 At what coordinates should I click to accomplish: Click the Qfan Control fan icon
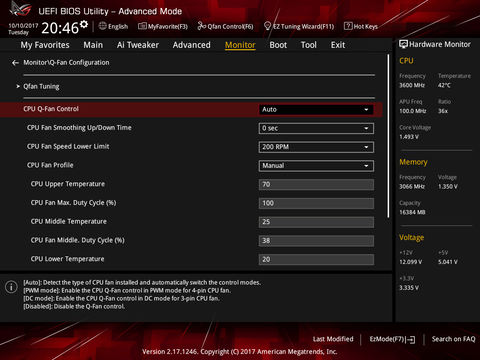(x=201, y=26)
